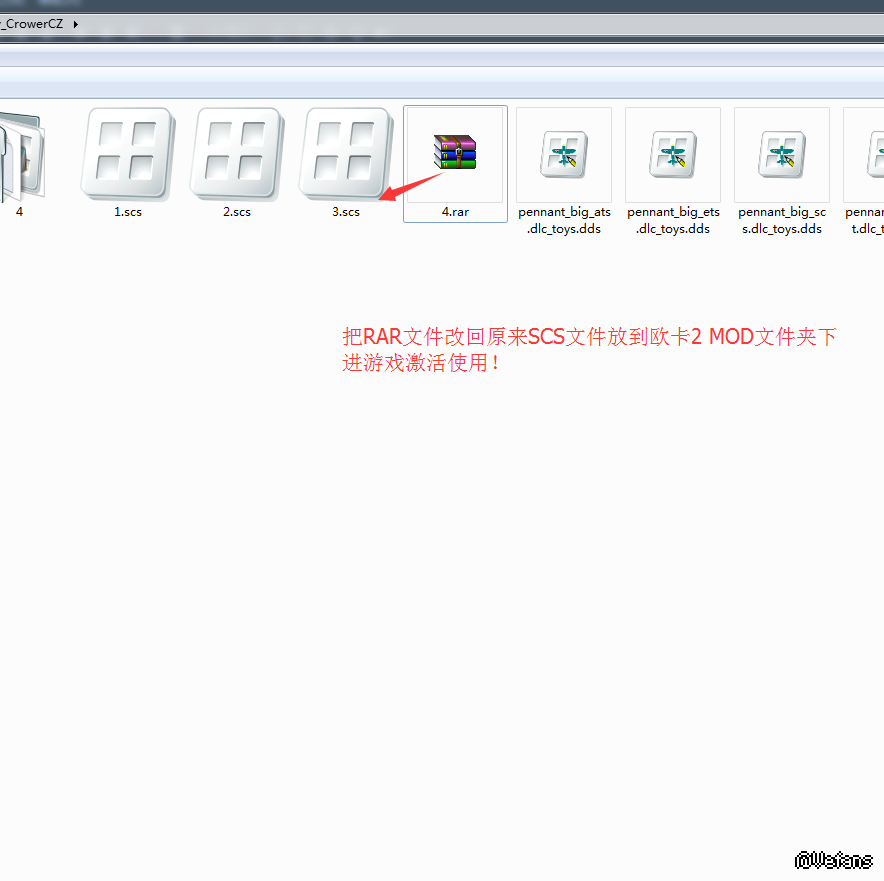Click the pennant_big_ats.dlc_toys.dds filename text

point(564,220)
